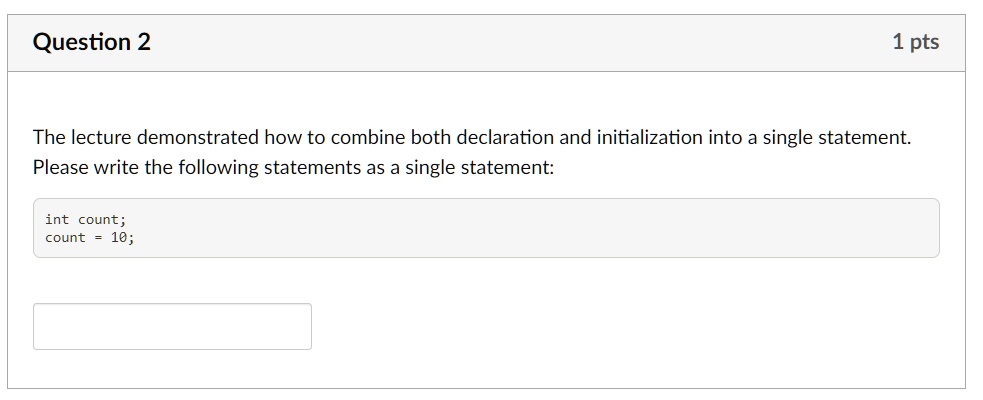Click the word 'initialization' in the prompt

click(x=649, y=137)
